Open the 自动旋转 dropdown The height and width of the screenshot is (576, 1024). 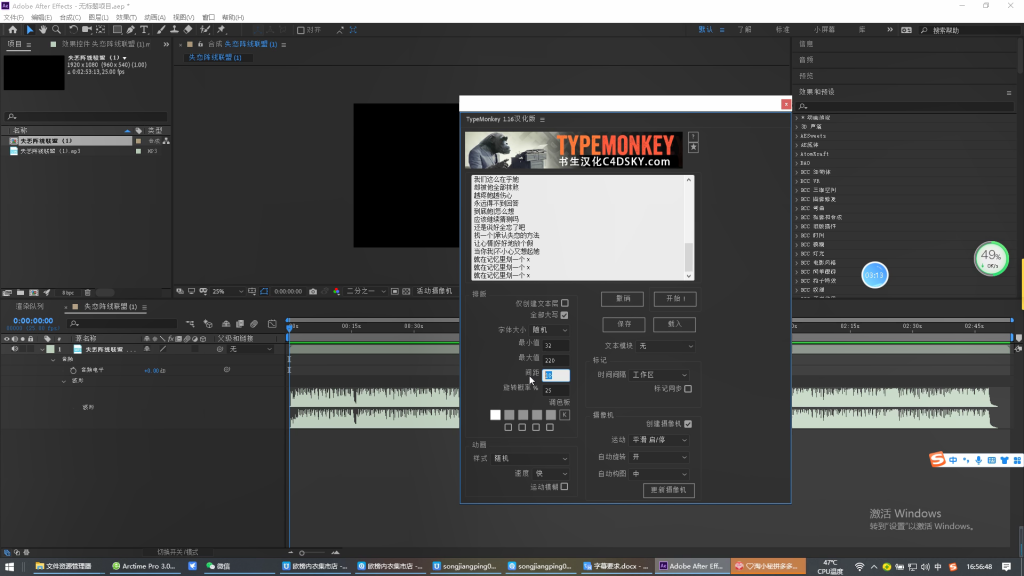tap(659, 457)
